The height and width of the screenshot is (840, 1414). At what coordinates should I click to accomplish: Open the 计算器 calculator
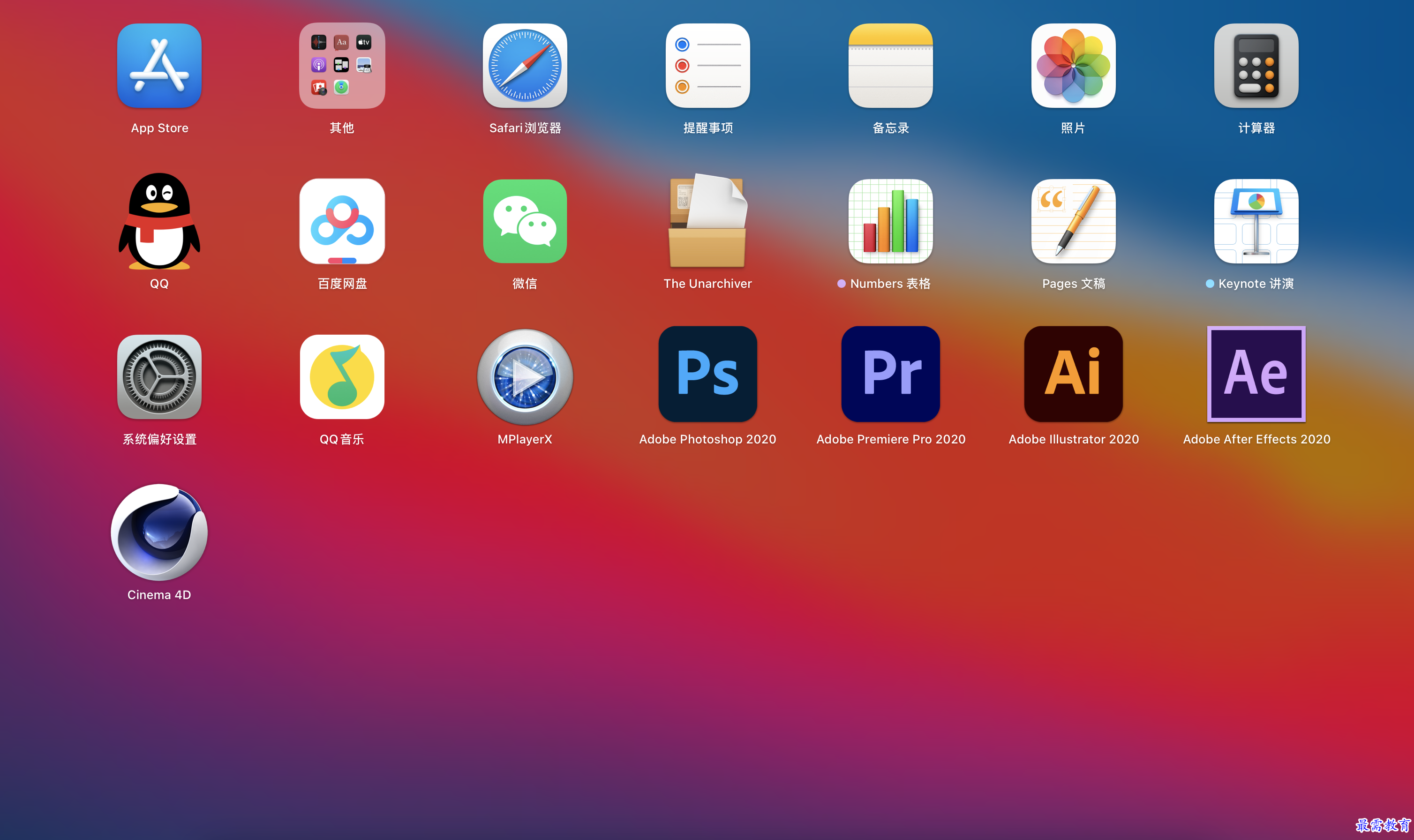[1256, 66]
